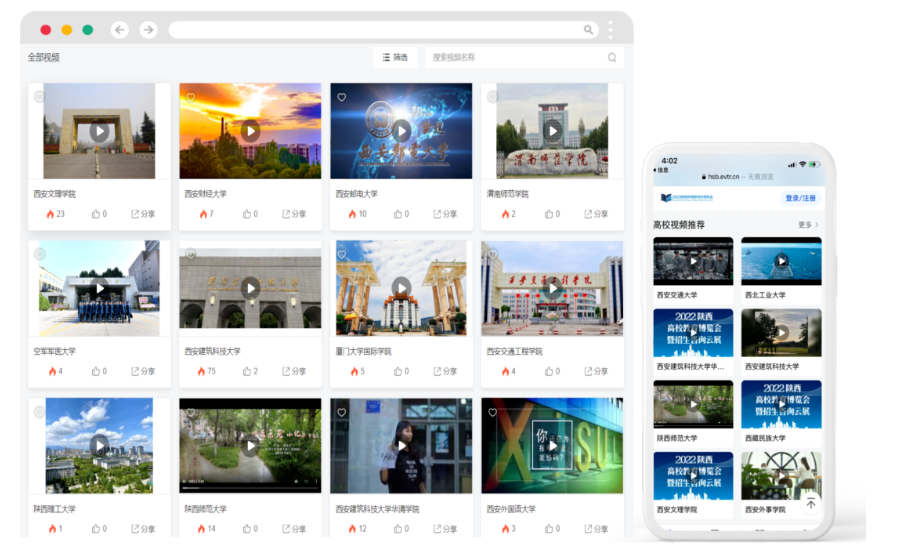This screenshot has height=554, width=905.
Task: Click the flame view count on 西安邮电大学
Action: click(x=357, y=214)
